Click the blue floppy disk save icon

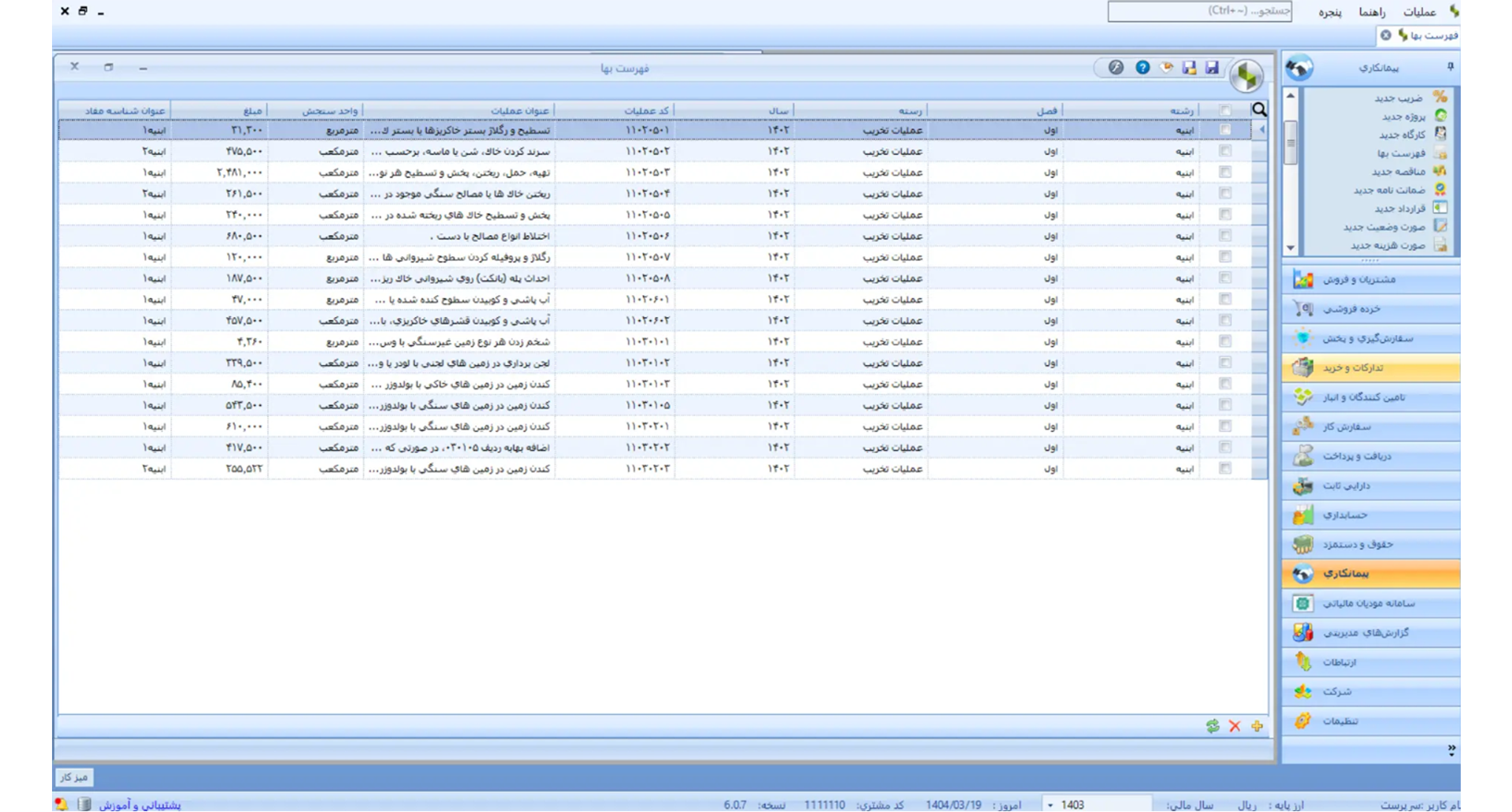click(1212, 68)
